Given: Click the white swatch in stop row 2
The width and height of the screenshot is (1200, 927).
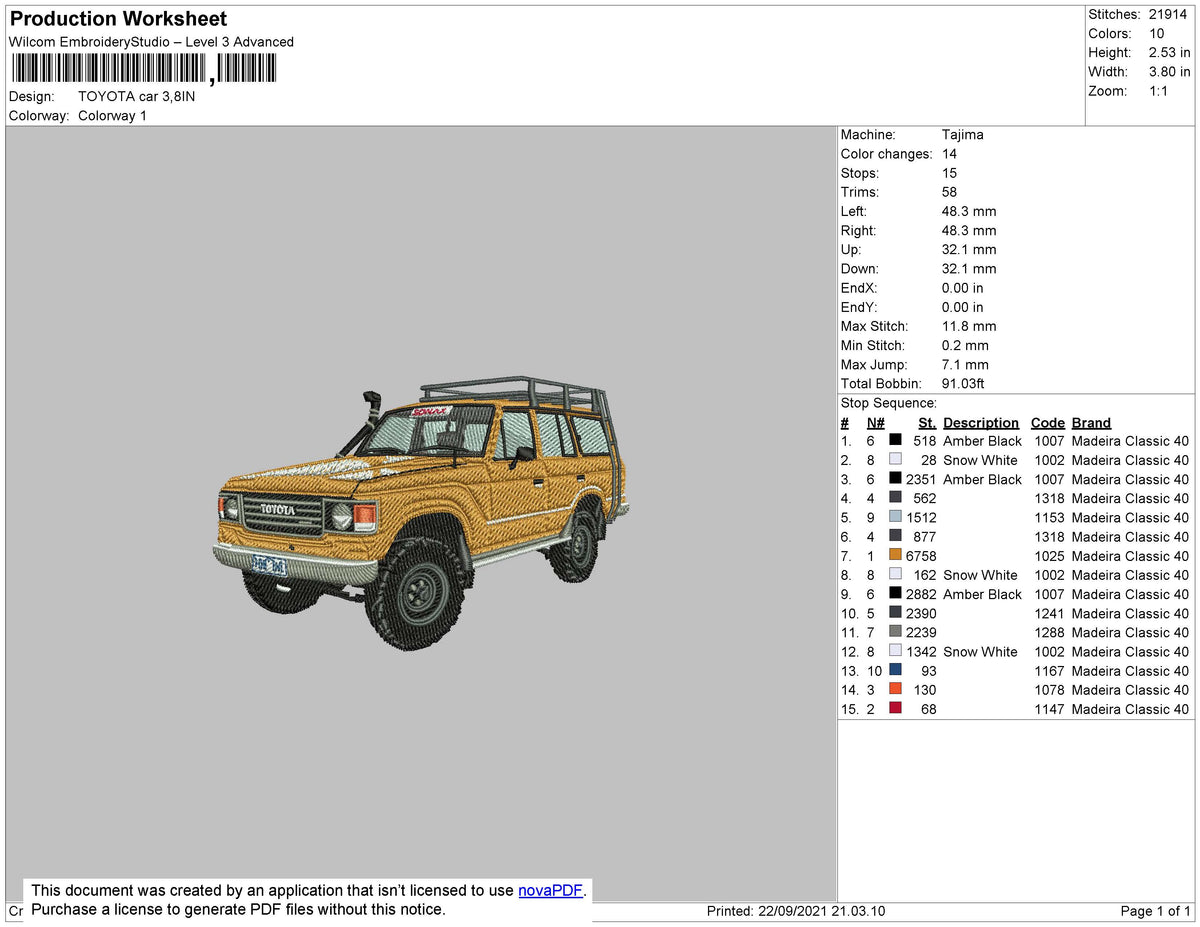Looking at the screenshot, I should (x=895, y=460).
